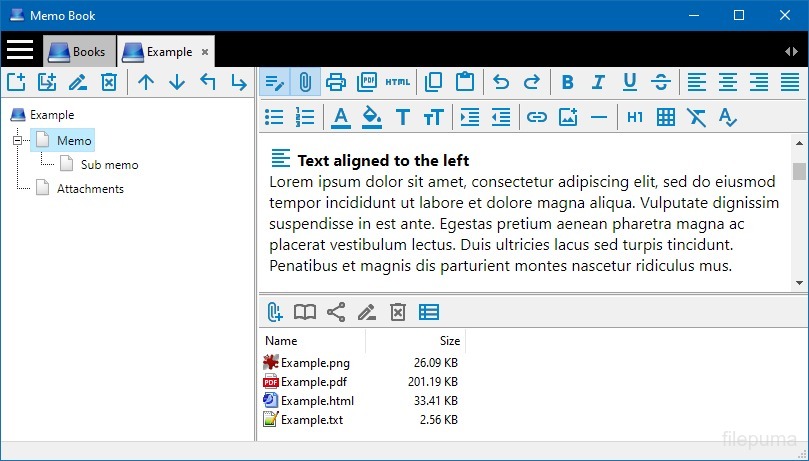Close the Example tab
The width and height of the screenshot is (809, 461).
[205, 52]
